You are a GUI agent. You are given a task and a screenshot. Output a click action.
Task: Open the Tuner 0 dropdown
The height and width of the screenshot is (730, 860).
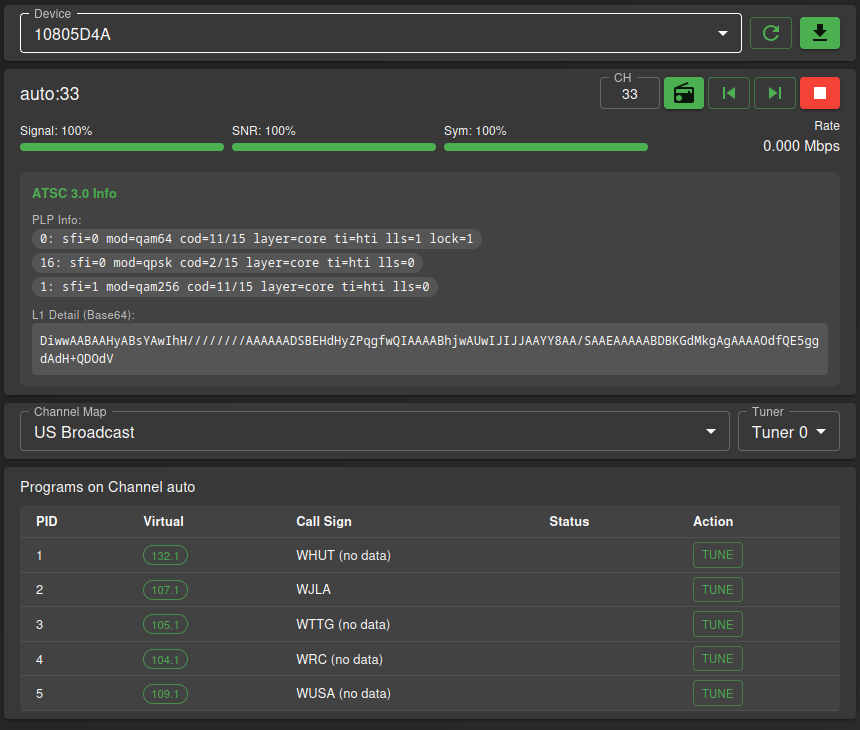[x=788, y=432]
